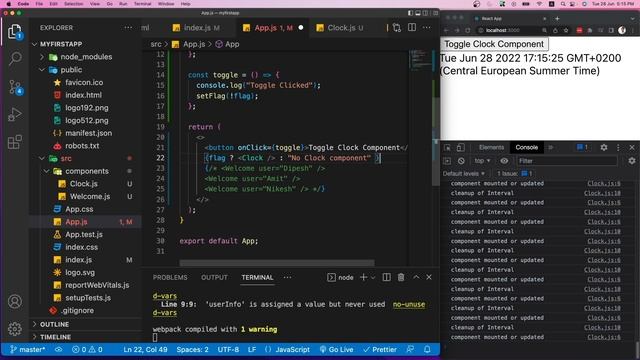The image size is (640, 360).
Task: Click Go Live in the status bar
Action: [x=336, y=349]
